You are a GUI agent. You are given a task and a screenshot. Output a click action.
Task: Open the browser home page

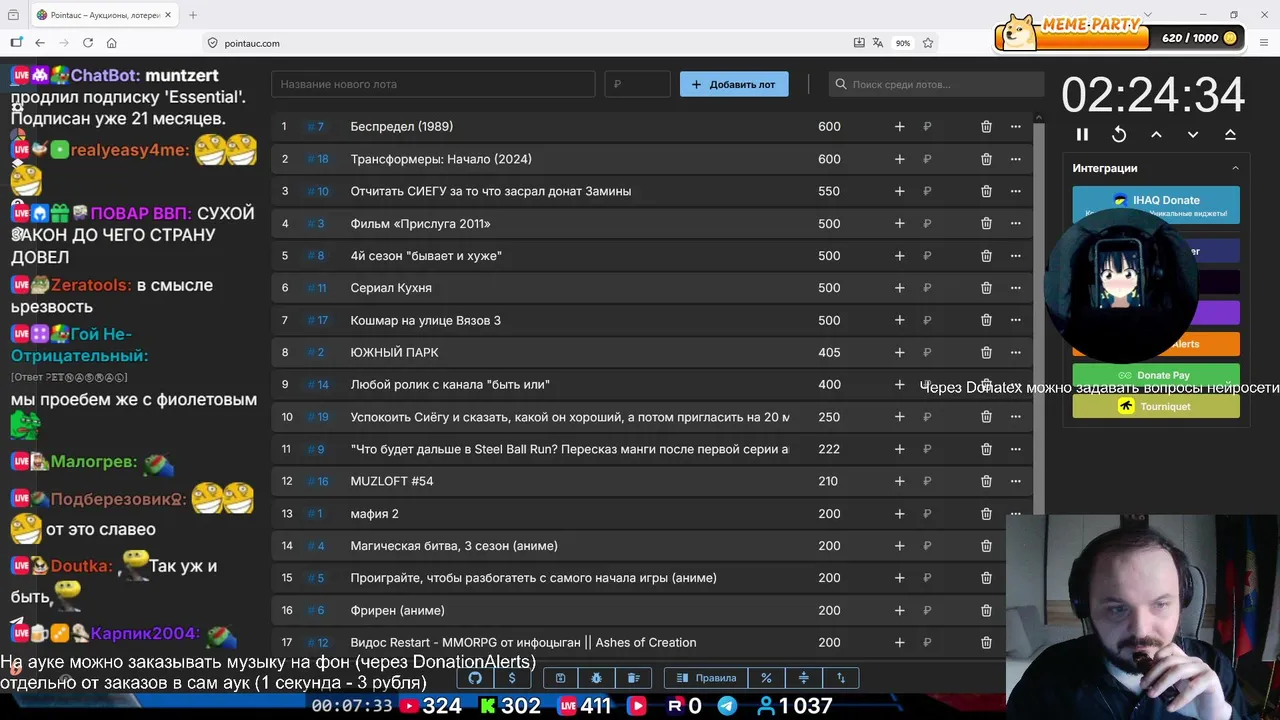pyautogui.click(x=112, y=43)
